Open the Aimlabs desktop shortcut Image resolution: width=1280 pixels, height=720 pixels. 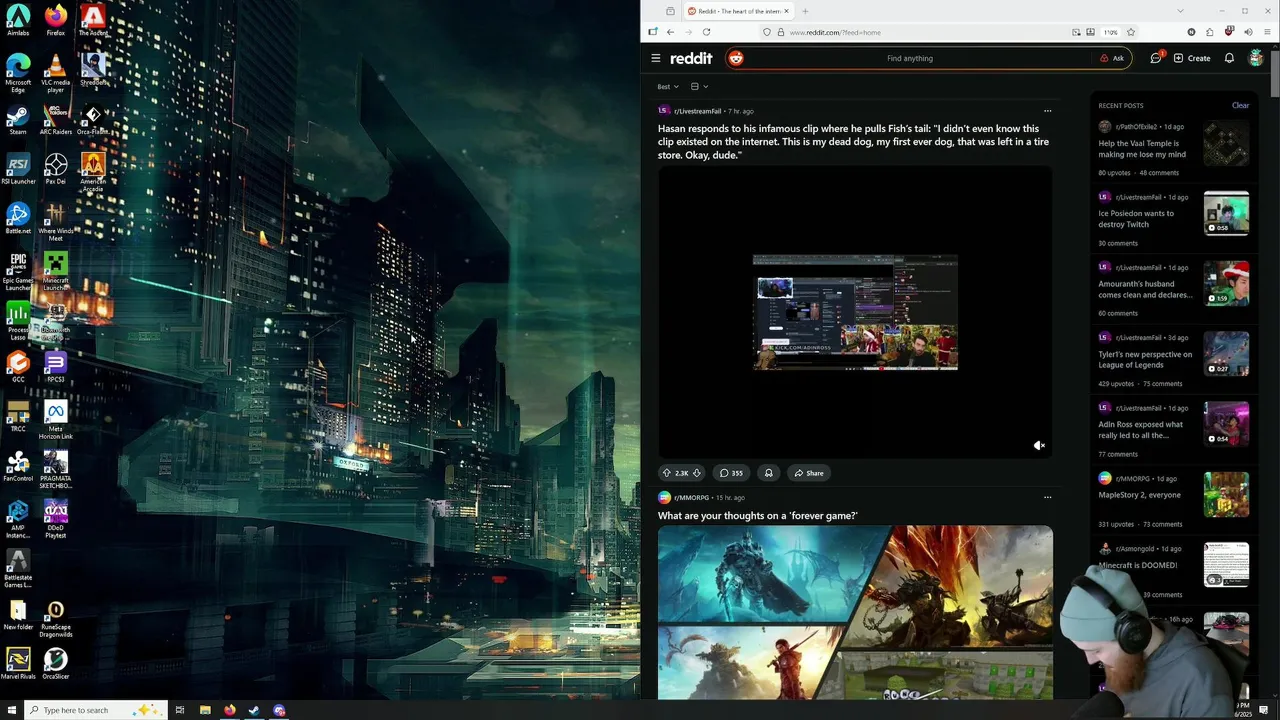tap(18, 20)
